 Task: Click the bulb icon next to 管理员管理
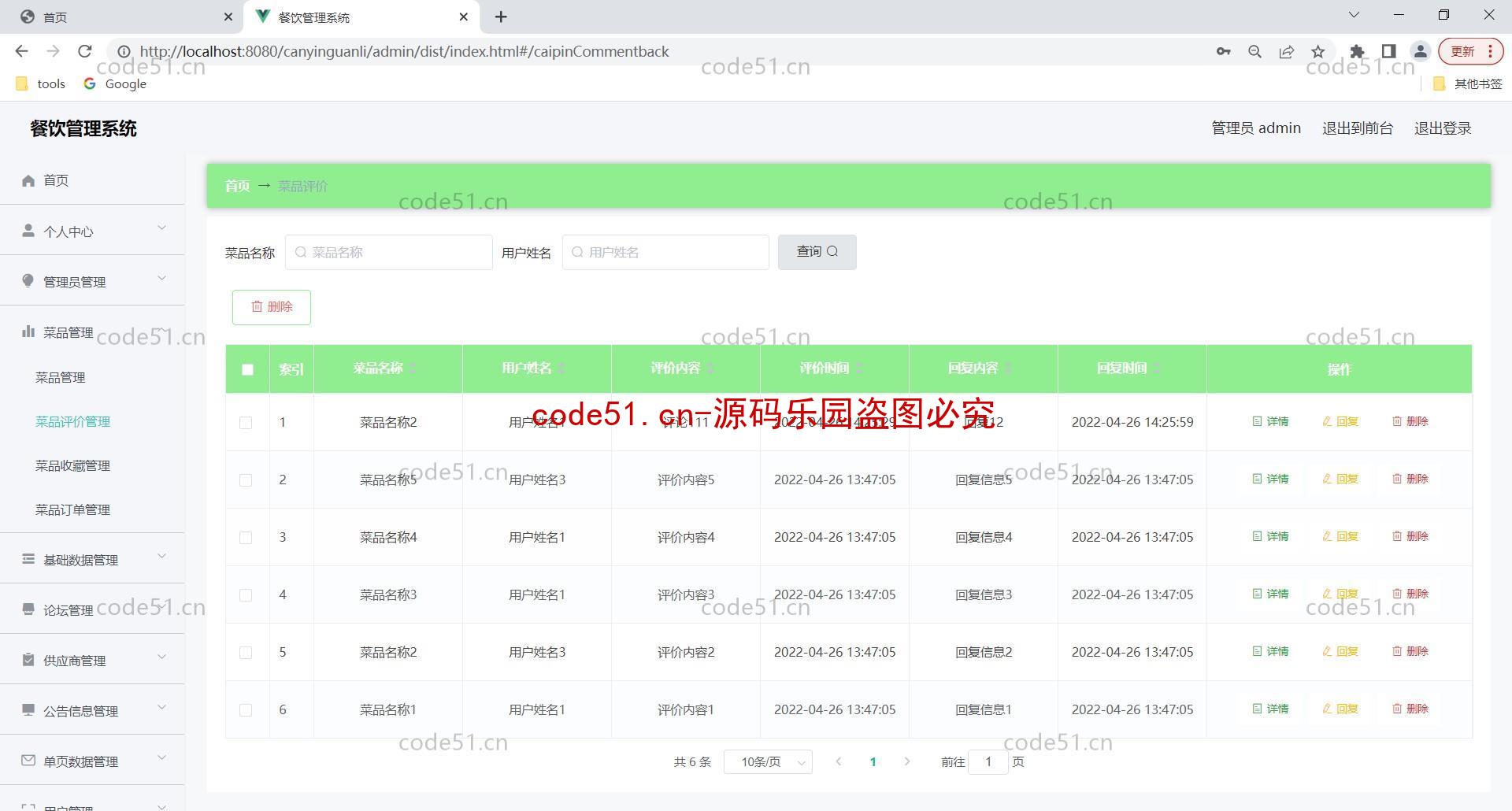pos(28,281)
